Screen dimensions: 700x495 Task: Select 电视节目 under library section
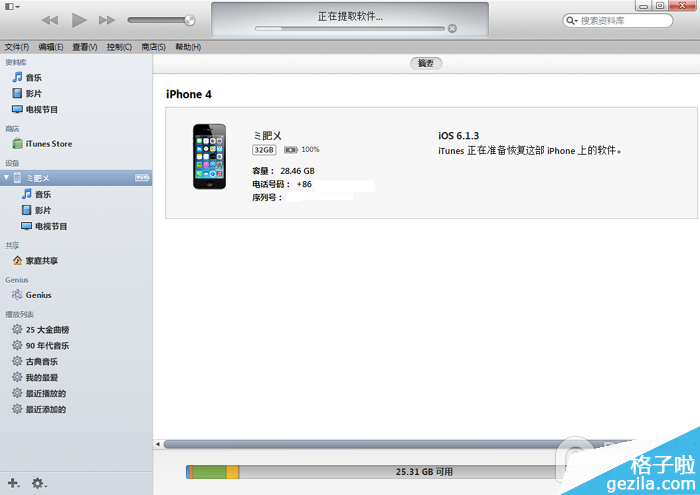tap(48, 110)
